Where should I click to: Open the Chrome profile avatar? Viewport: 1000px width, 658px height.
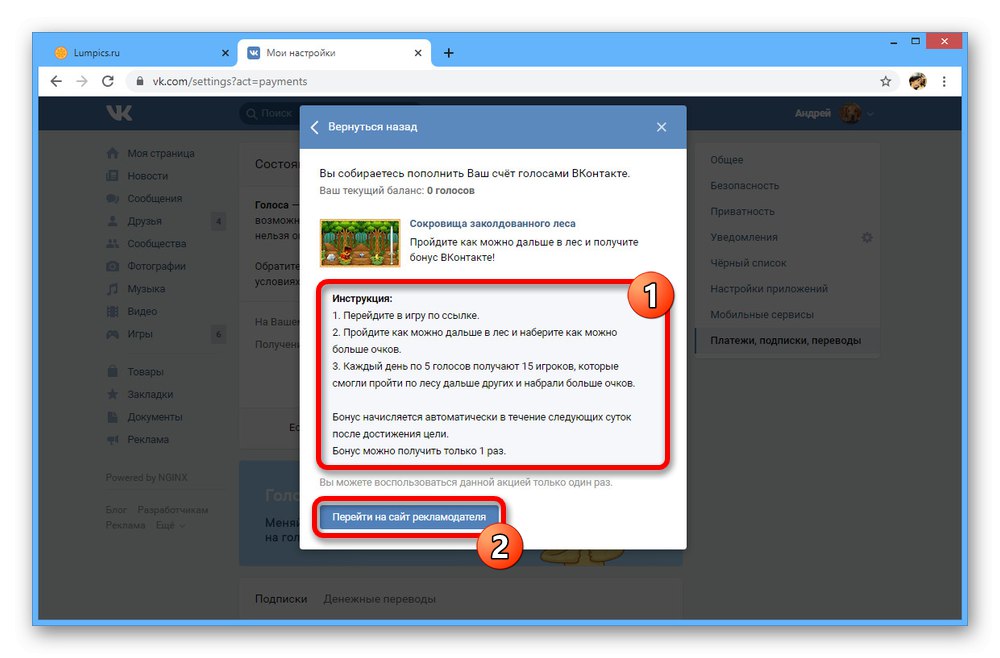917,81
